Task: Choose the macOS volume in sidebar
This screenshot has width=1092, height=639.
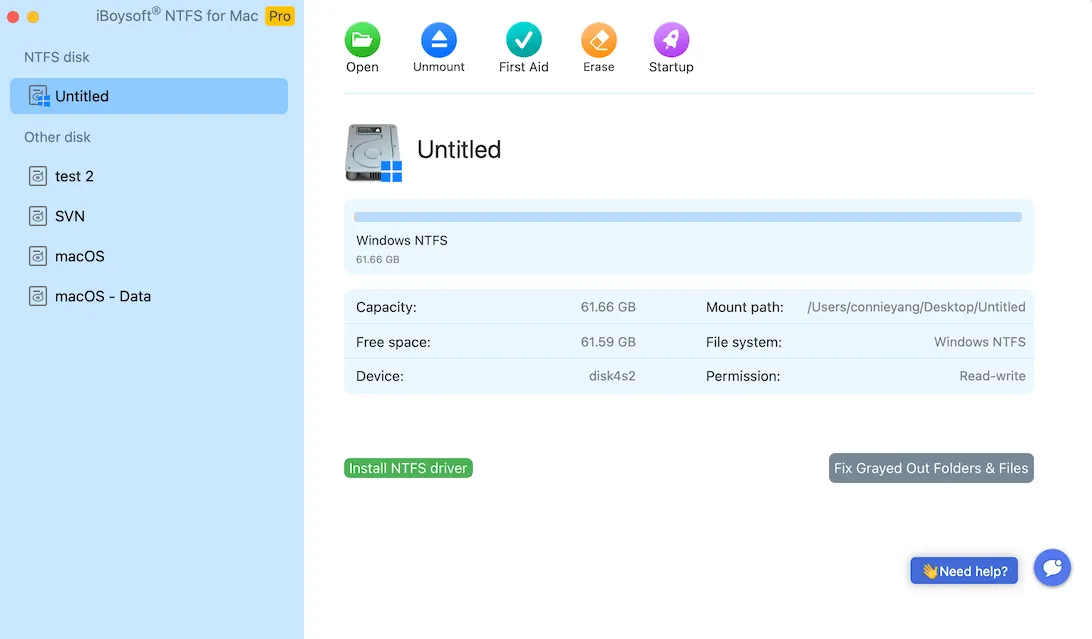Action: pyautogui.click(x=79, y=256)
